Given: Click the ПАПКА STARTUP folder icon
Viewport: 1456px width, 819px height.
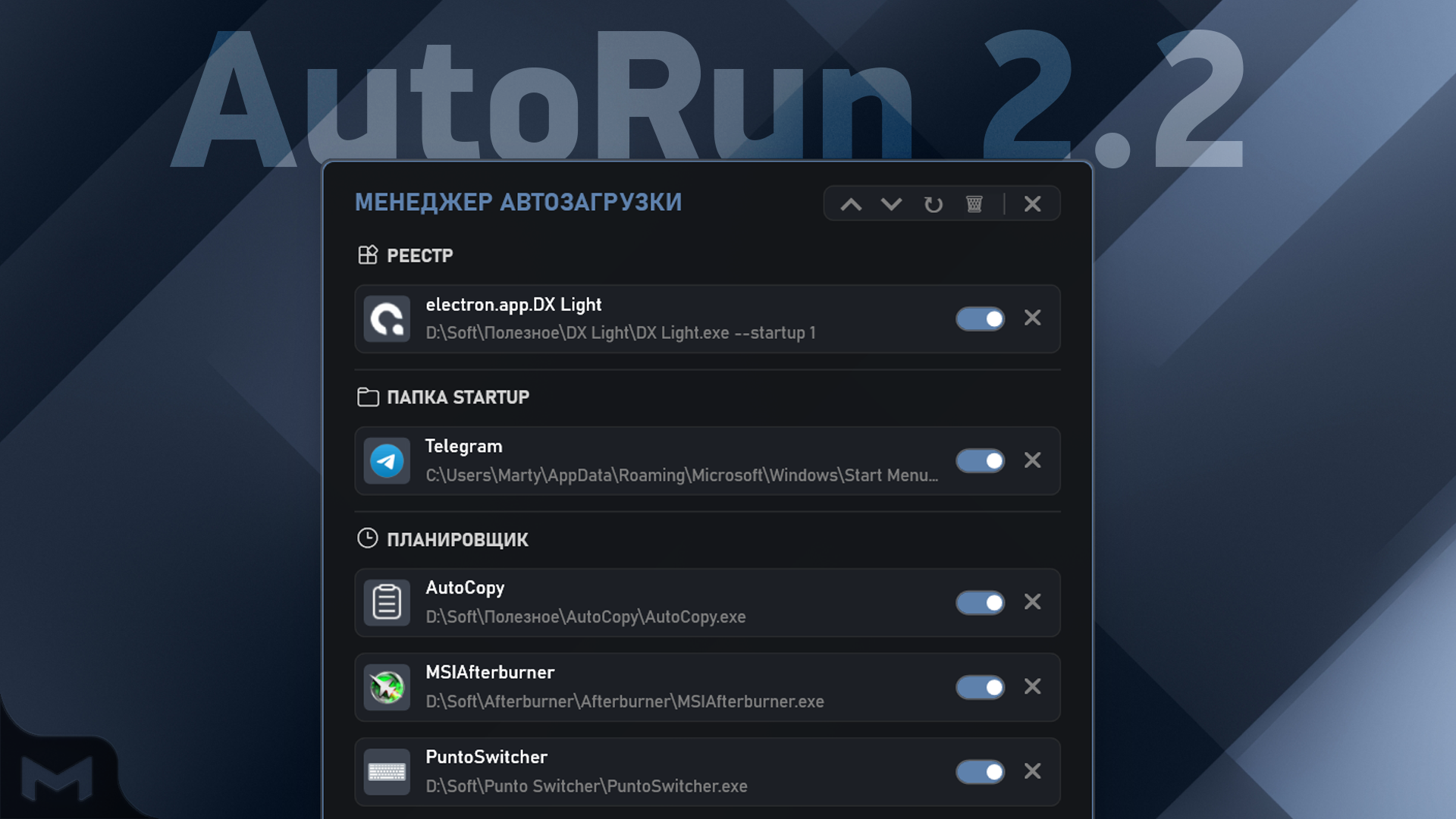Looking at the screenshot, I should [368, 397].
